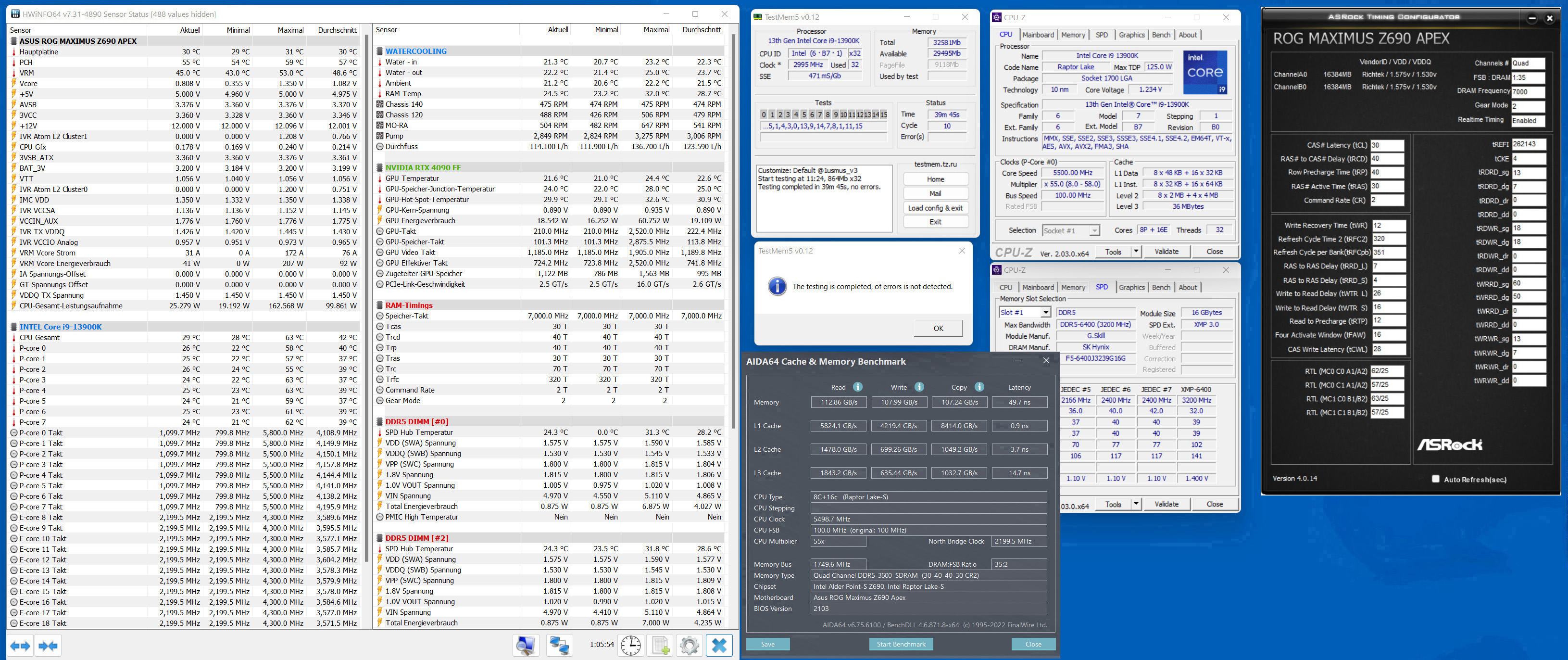1568x660 pixels.
Task: Open the Tools dropdown arrow in upper CPU-Z window
Action: (1136, 252)
